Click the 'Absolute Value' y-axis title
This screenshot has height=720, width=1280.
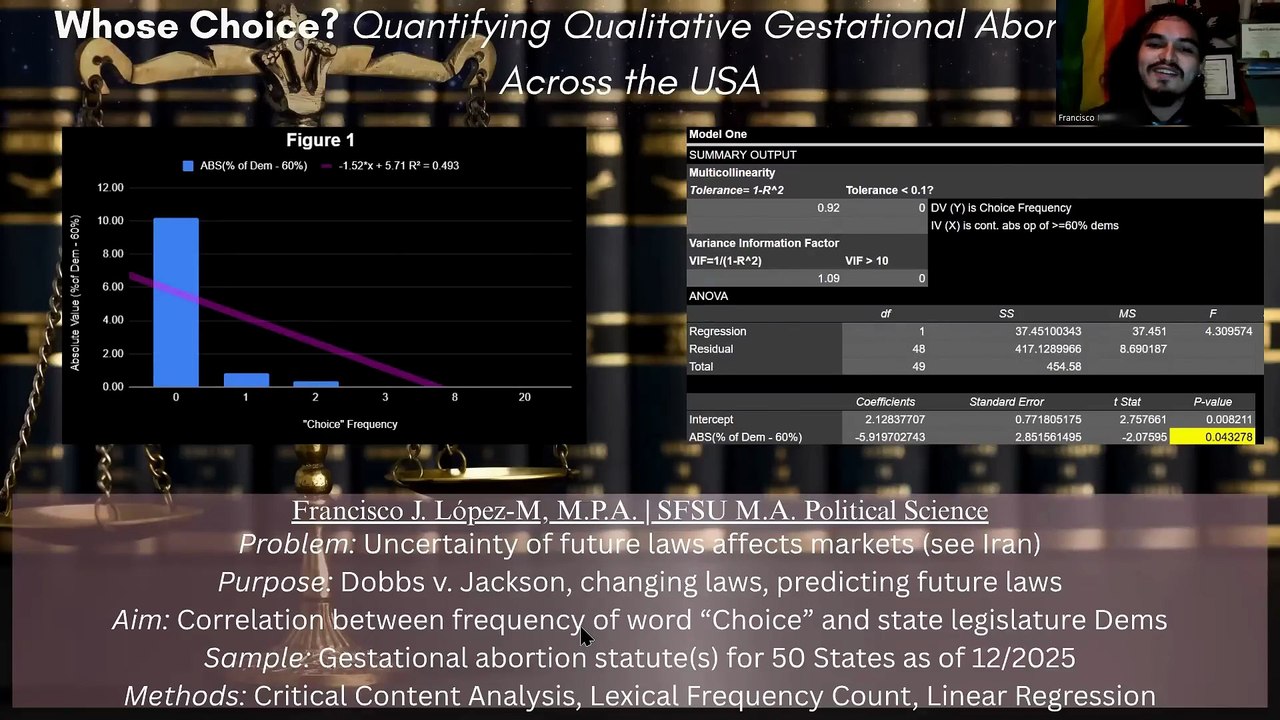tap(75, 292)
